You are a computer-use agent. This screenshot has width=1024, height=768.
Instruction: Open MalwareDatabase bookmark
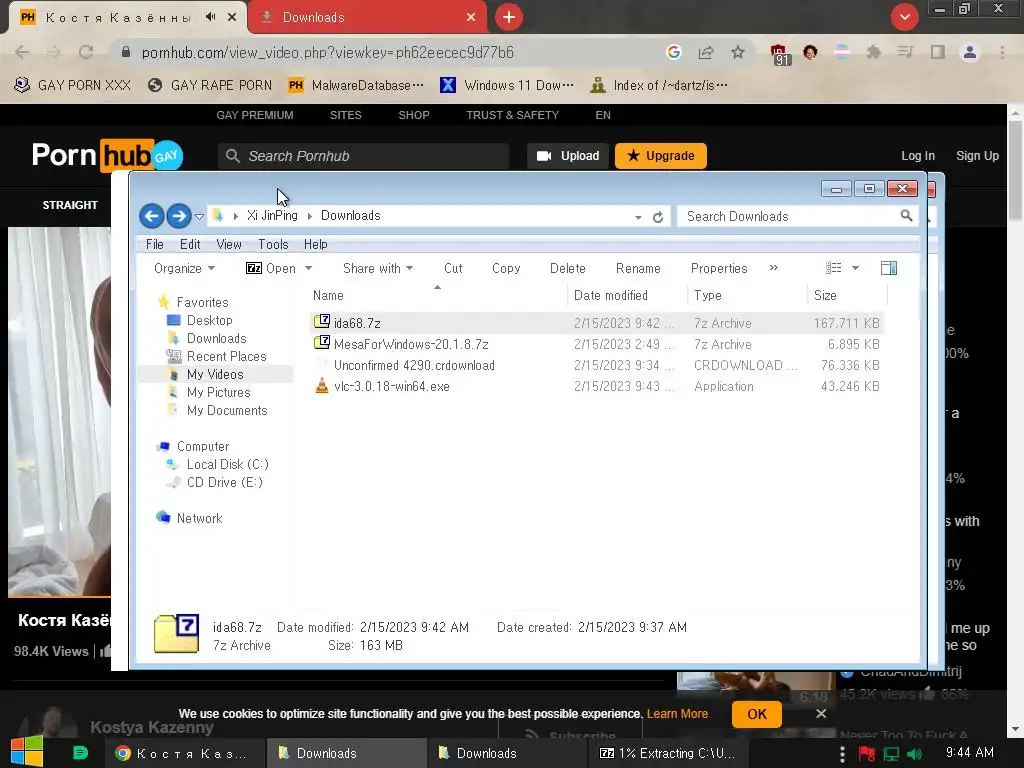coord(356,86)
